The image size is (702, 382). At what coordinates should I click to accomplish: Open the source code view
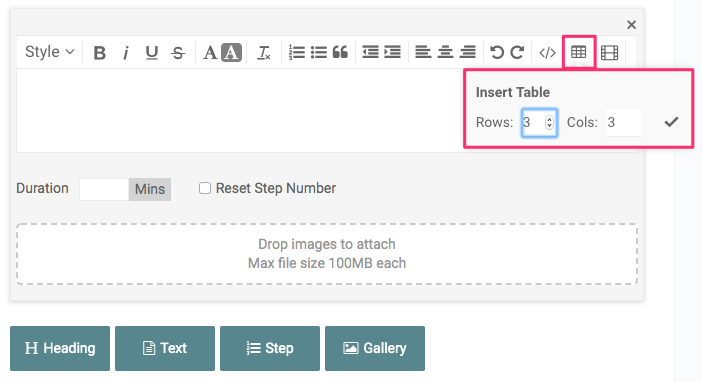(547, 53)
